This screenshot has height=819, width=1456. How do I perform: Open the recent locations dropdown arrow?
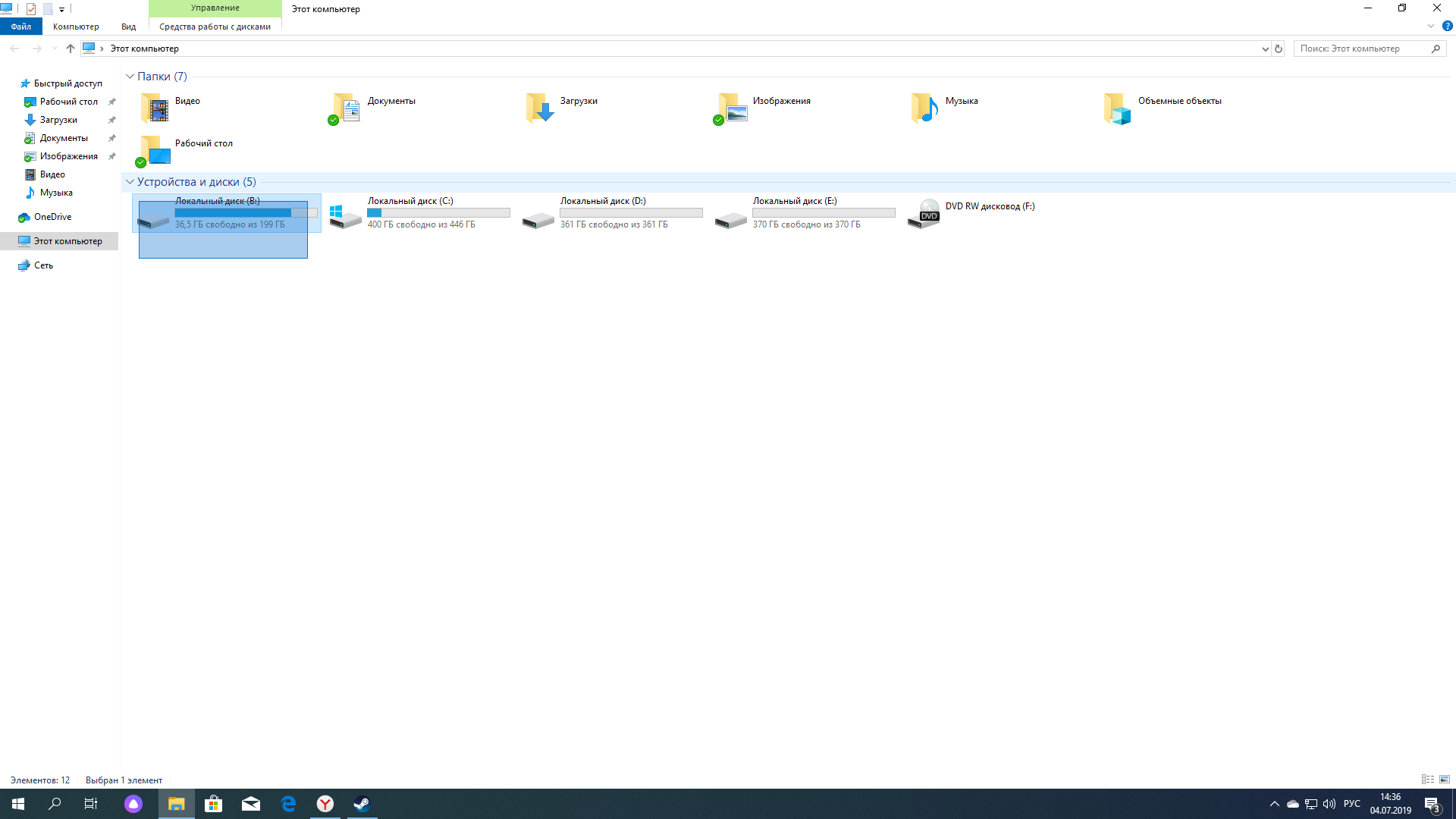click(x=54, y=49)
